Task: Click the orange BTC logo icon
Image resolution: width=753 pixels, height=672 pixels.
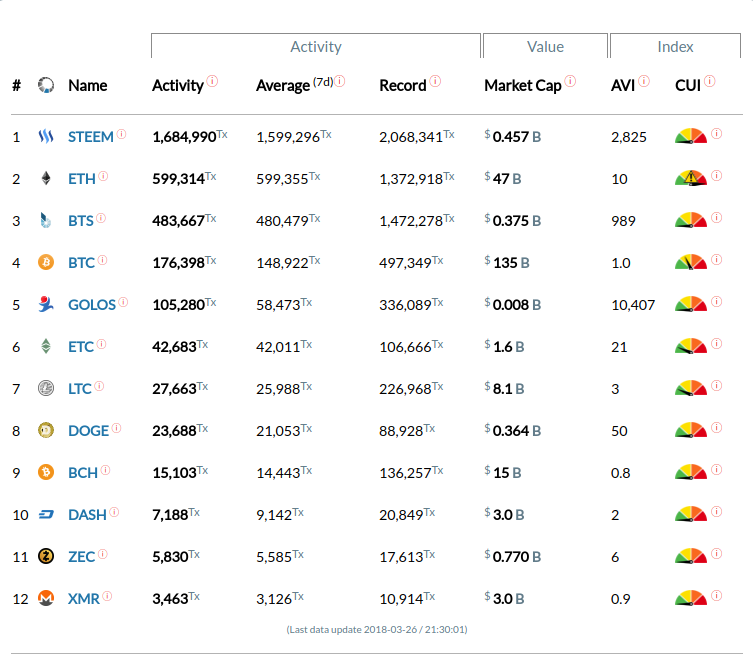Action: [46, 262]
